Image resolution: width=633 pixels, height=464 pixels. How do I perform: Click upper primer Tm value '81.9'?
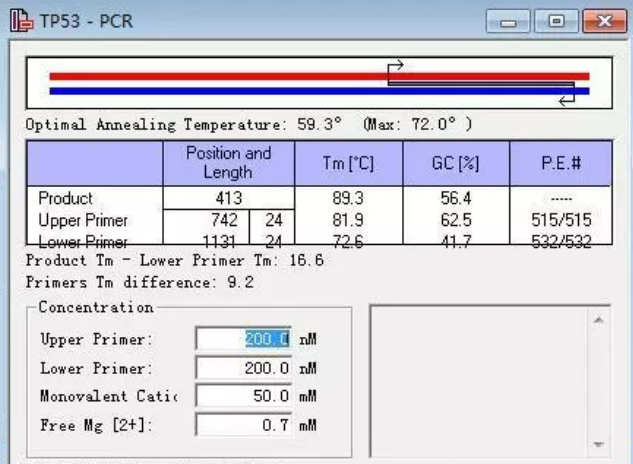pyautogui.click(x=348, y=220)
